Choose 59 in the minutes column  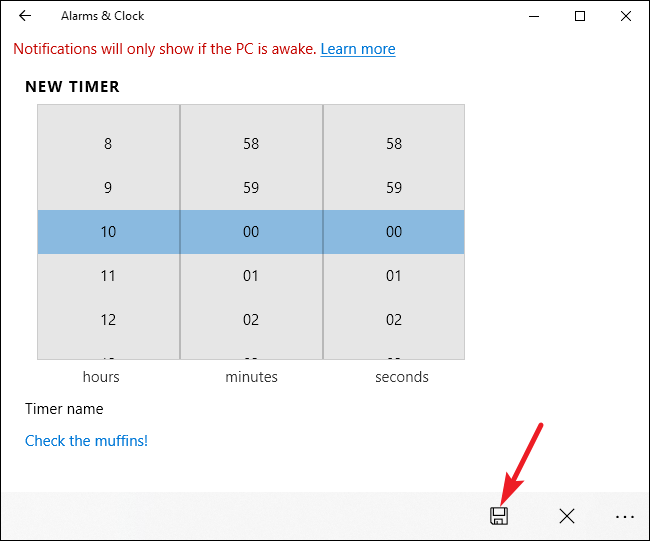pos(251,188)
